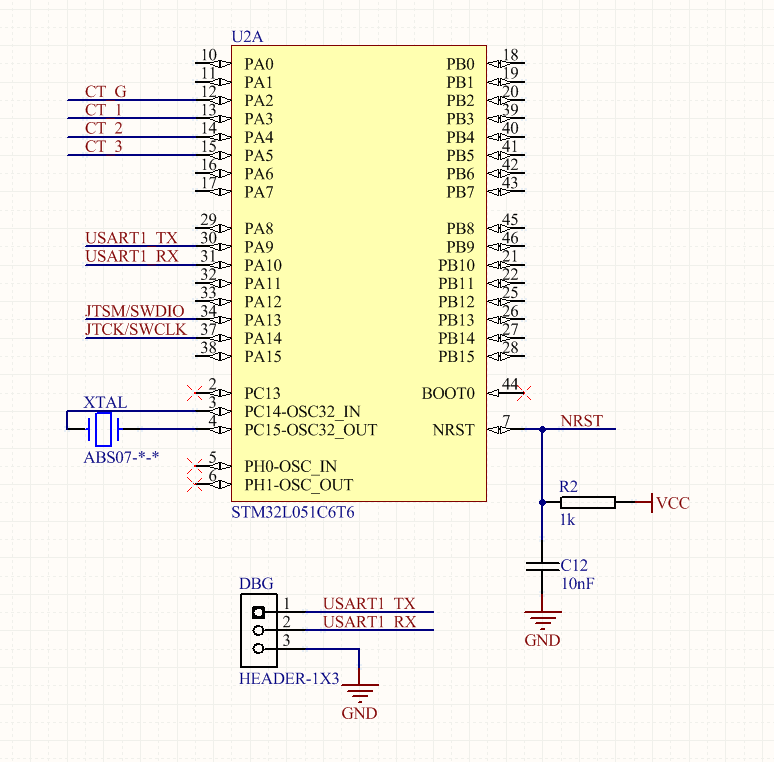
Task: Select pin number 18 at PB0
Action: pyautogui.click(x=510, y=55)
